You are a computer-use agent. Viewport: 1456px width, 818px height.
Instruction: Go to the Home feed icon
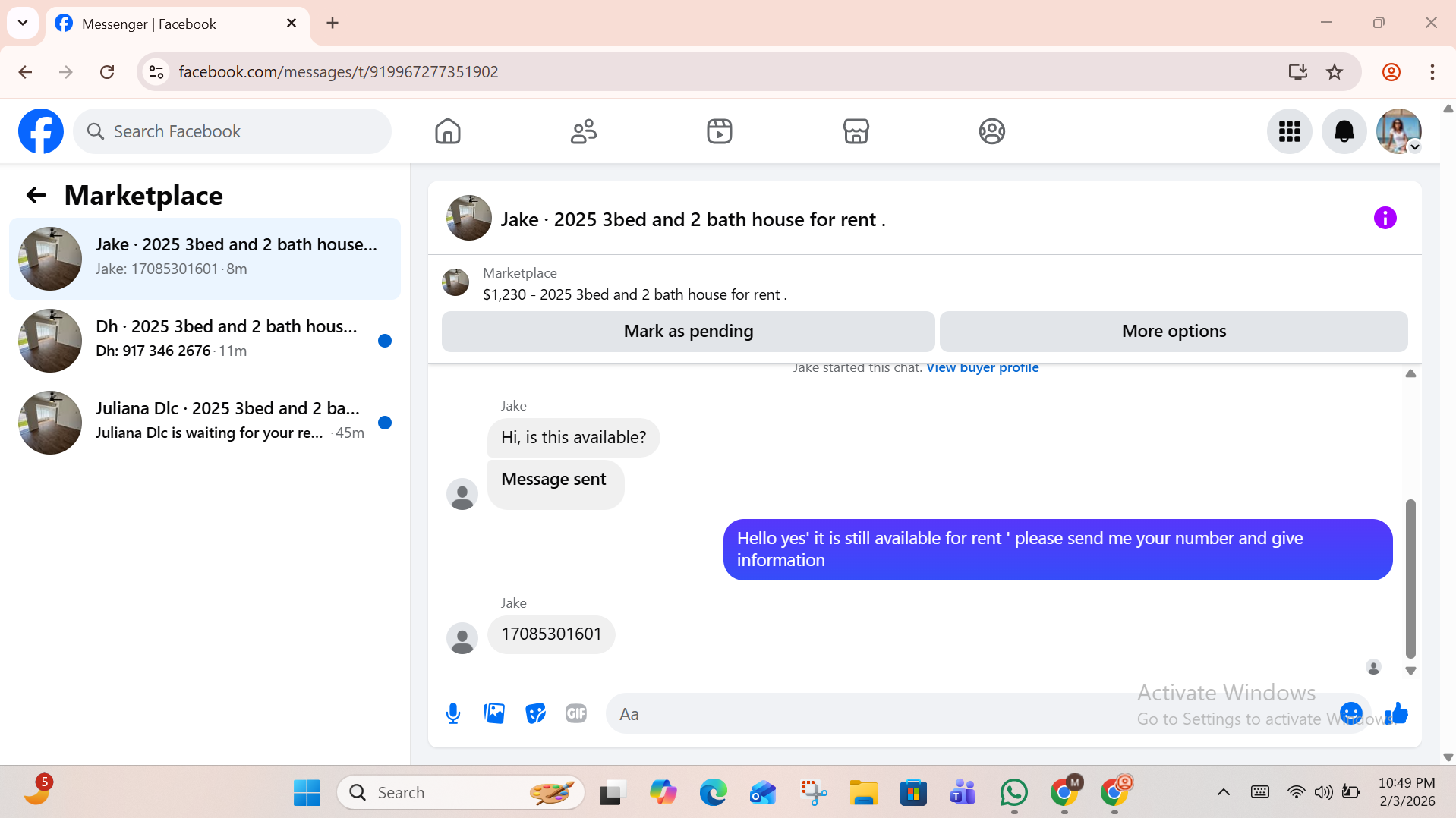pos(448,131)
